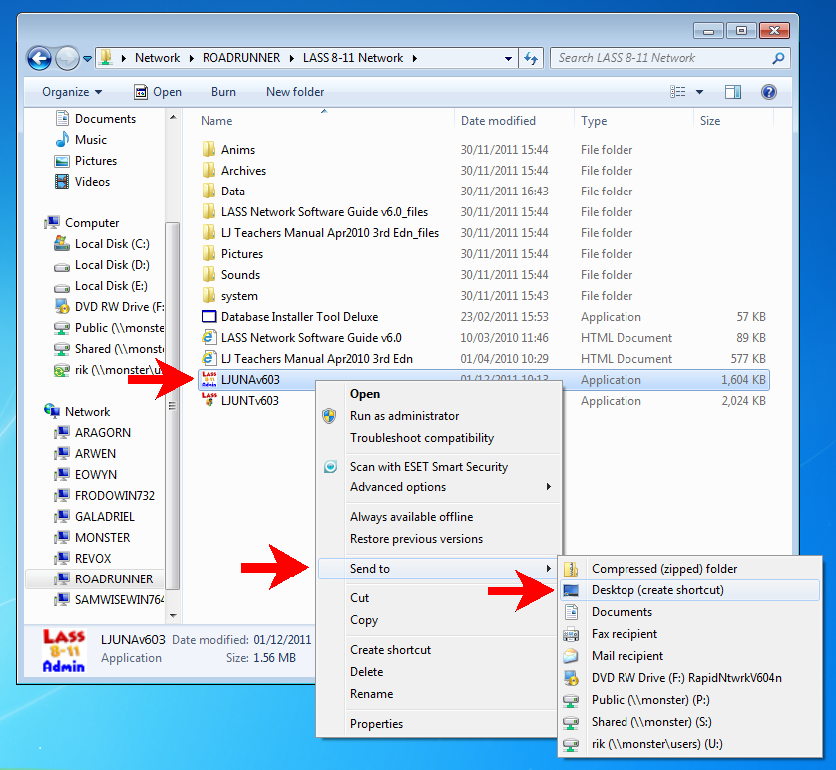Open the recent pages dropdown arrow
836x770 pixels.
pos(87,59)
